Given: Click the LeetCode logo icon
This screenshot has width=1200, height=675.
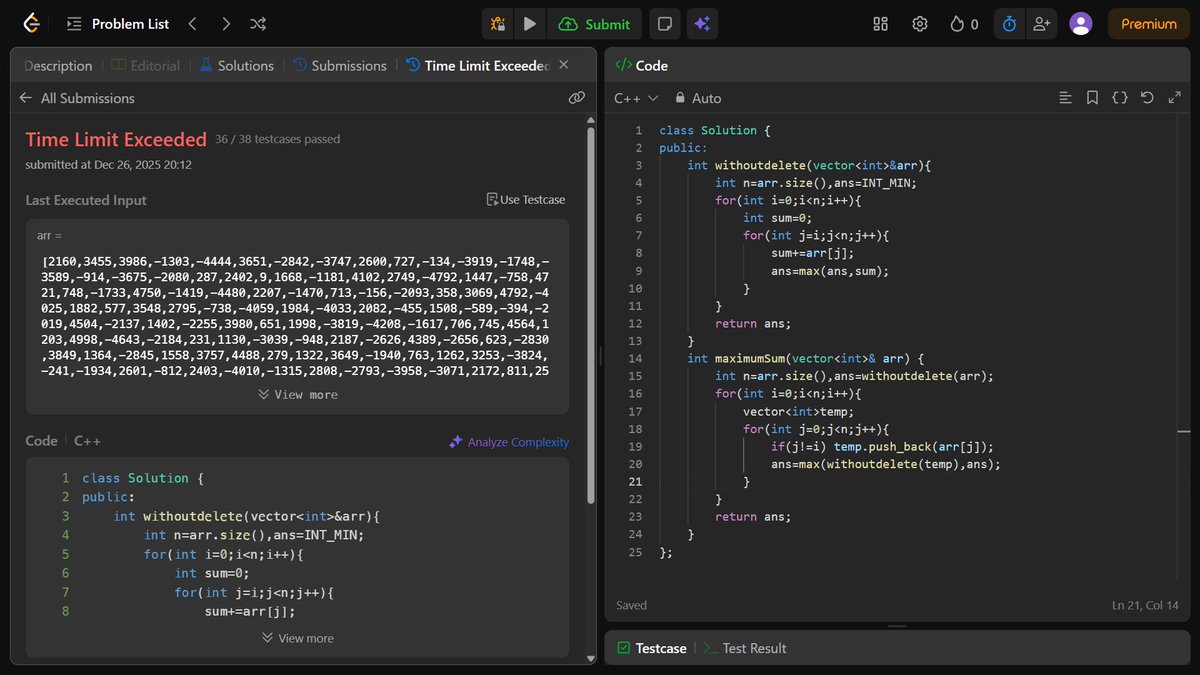Looking at the screenshot, I should (31, 24).
